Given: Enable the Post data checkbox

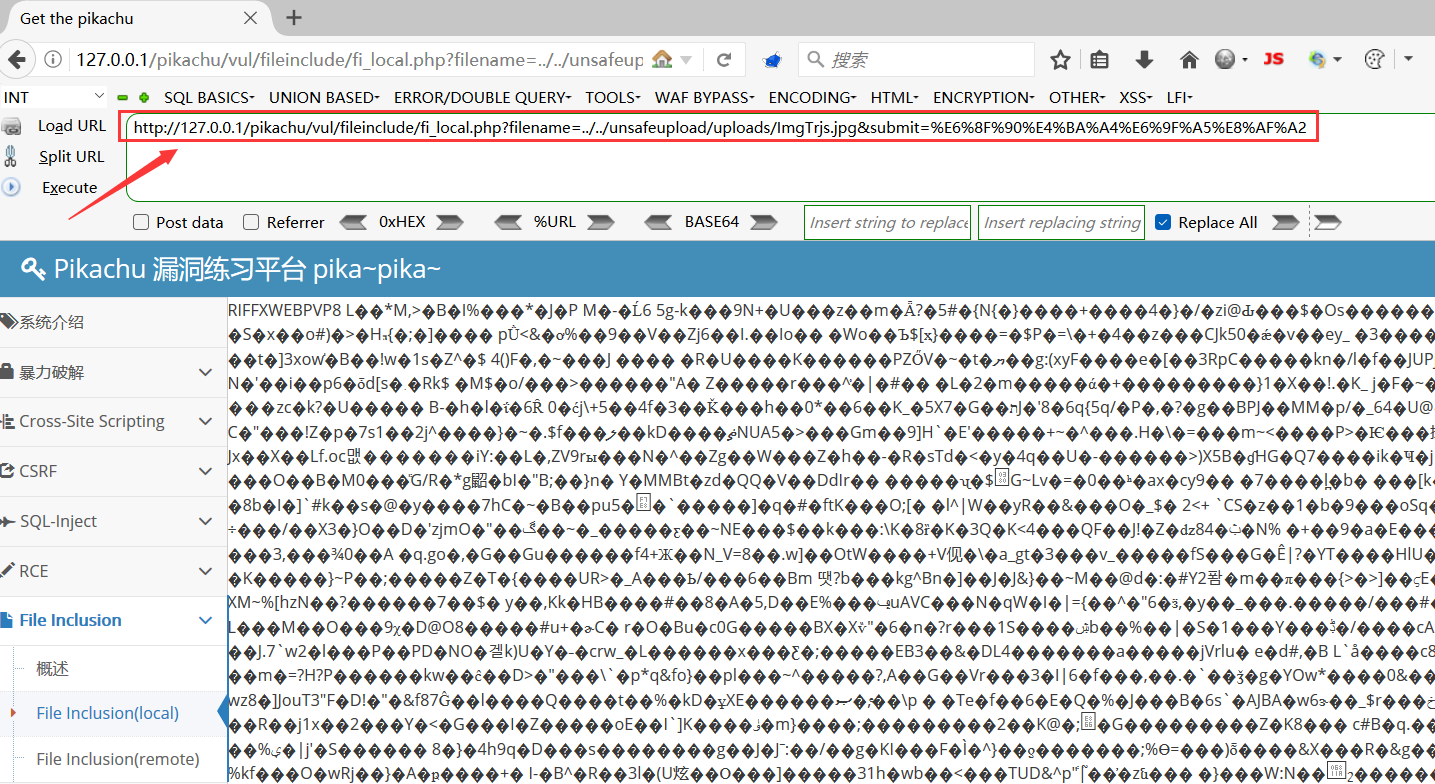Looking at the screenshot, I should coord(141,222).
